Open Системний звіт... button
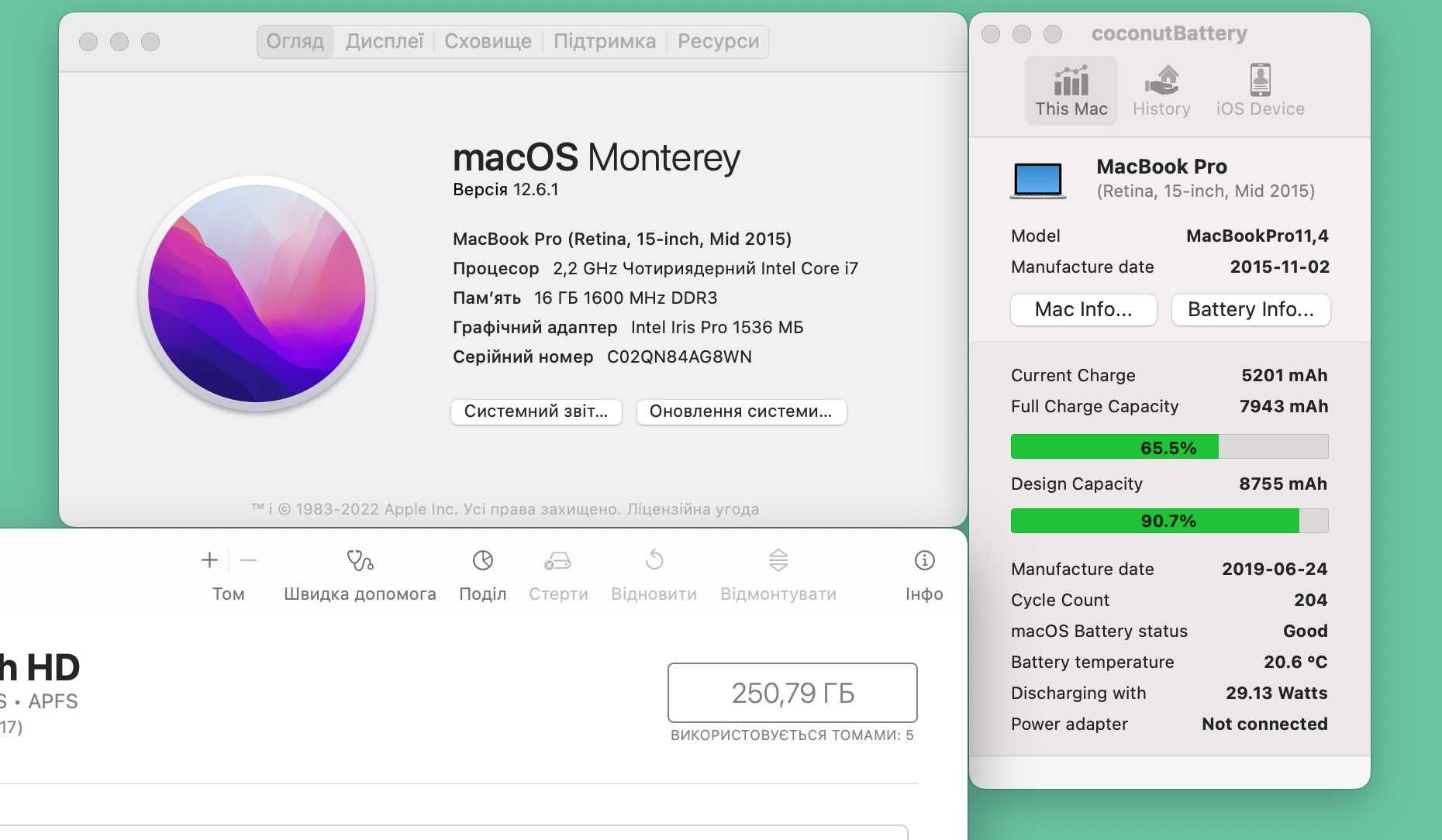This screenshot has height=840, width=1442. [x=536, y=411]
